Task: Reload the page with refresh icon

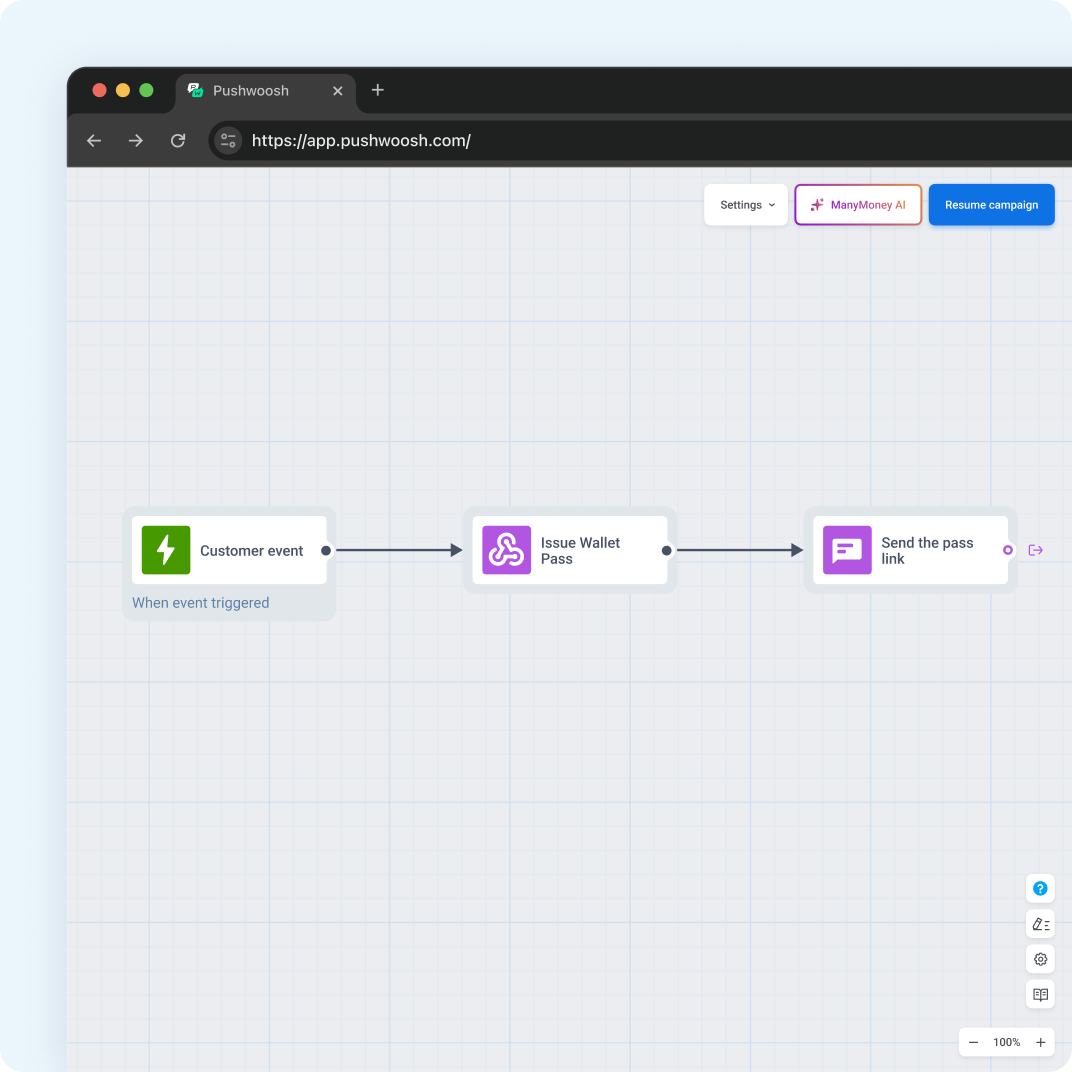Action: click(x=178, y=140)
